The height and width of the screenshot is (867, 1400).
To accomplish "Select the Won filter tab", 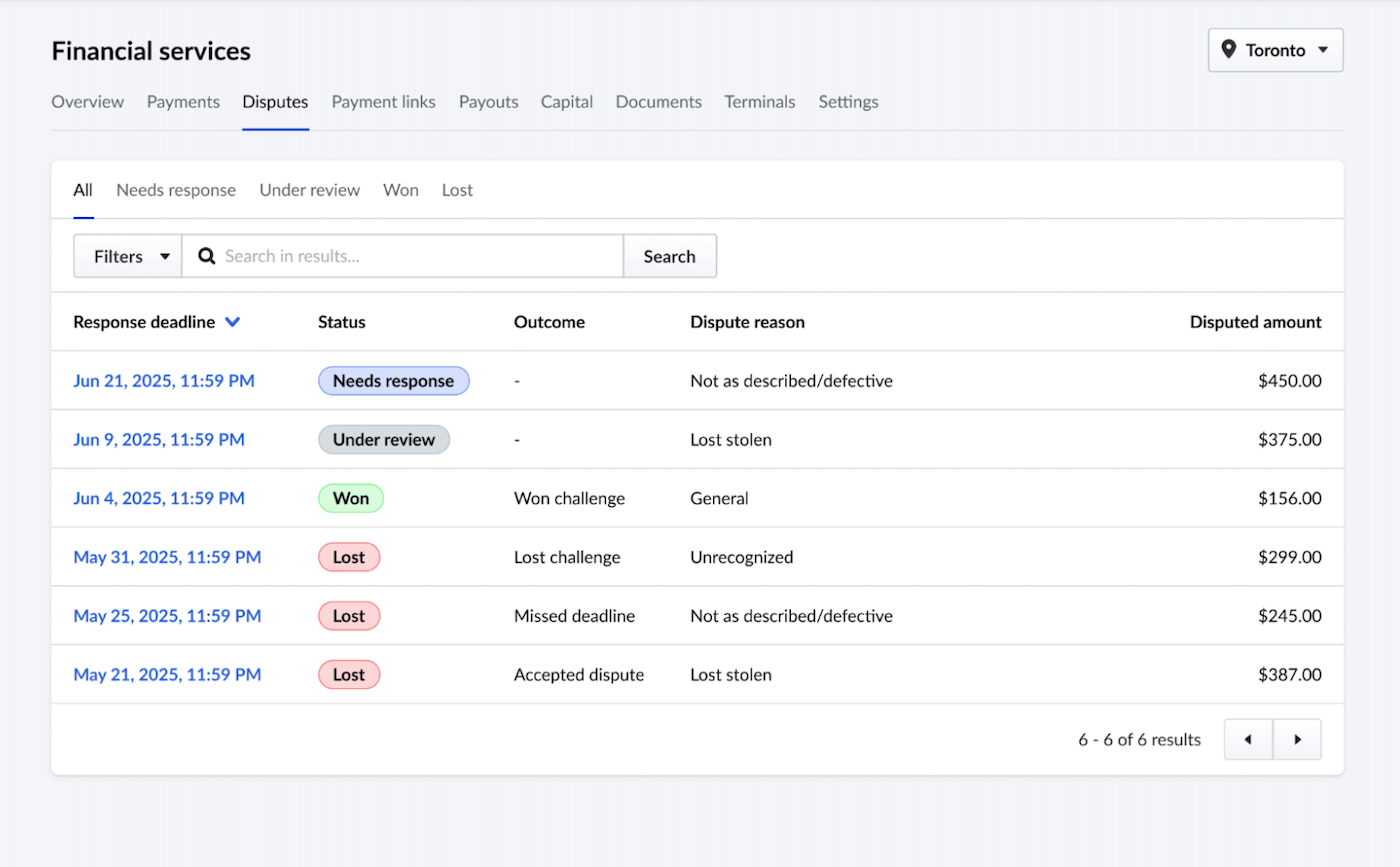I will pos(400,190).
